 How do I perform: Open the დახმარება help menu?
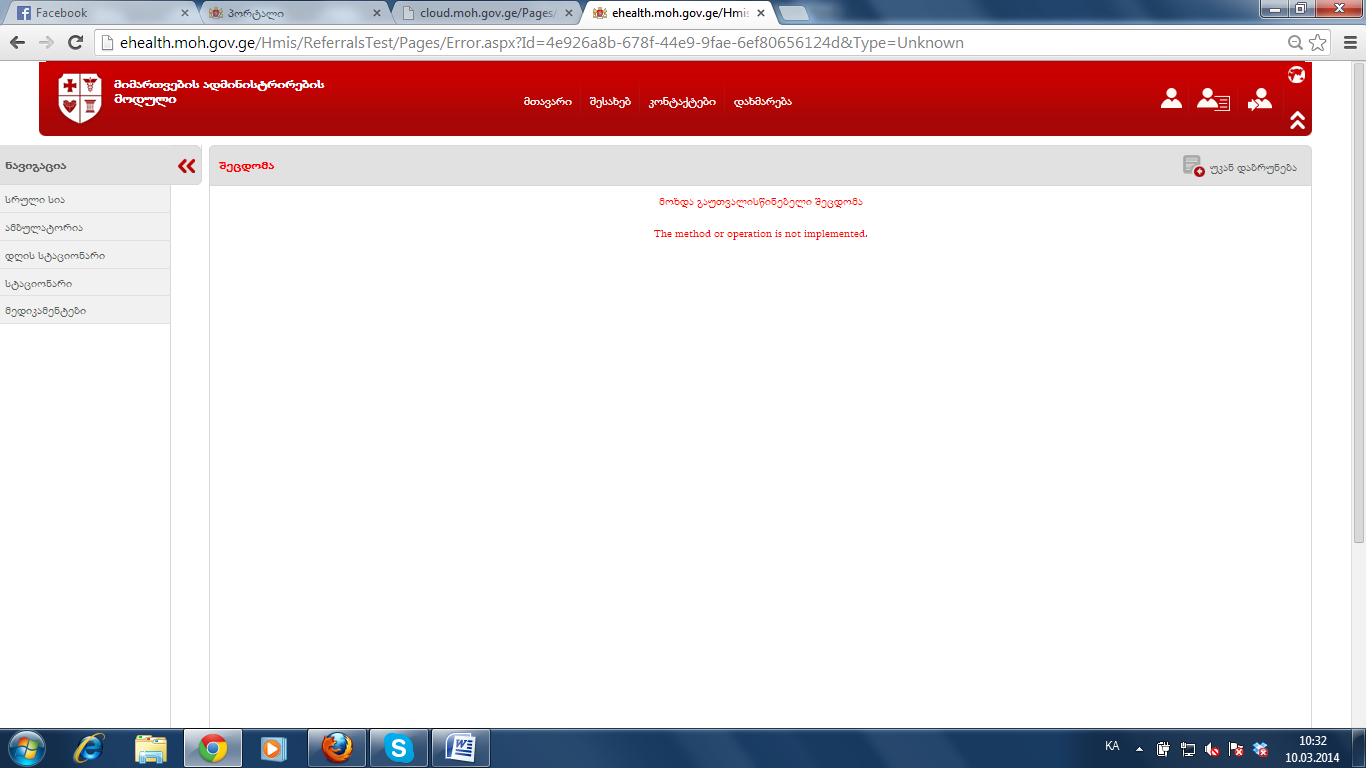pos(762,102)
